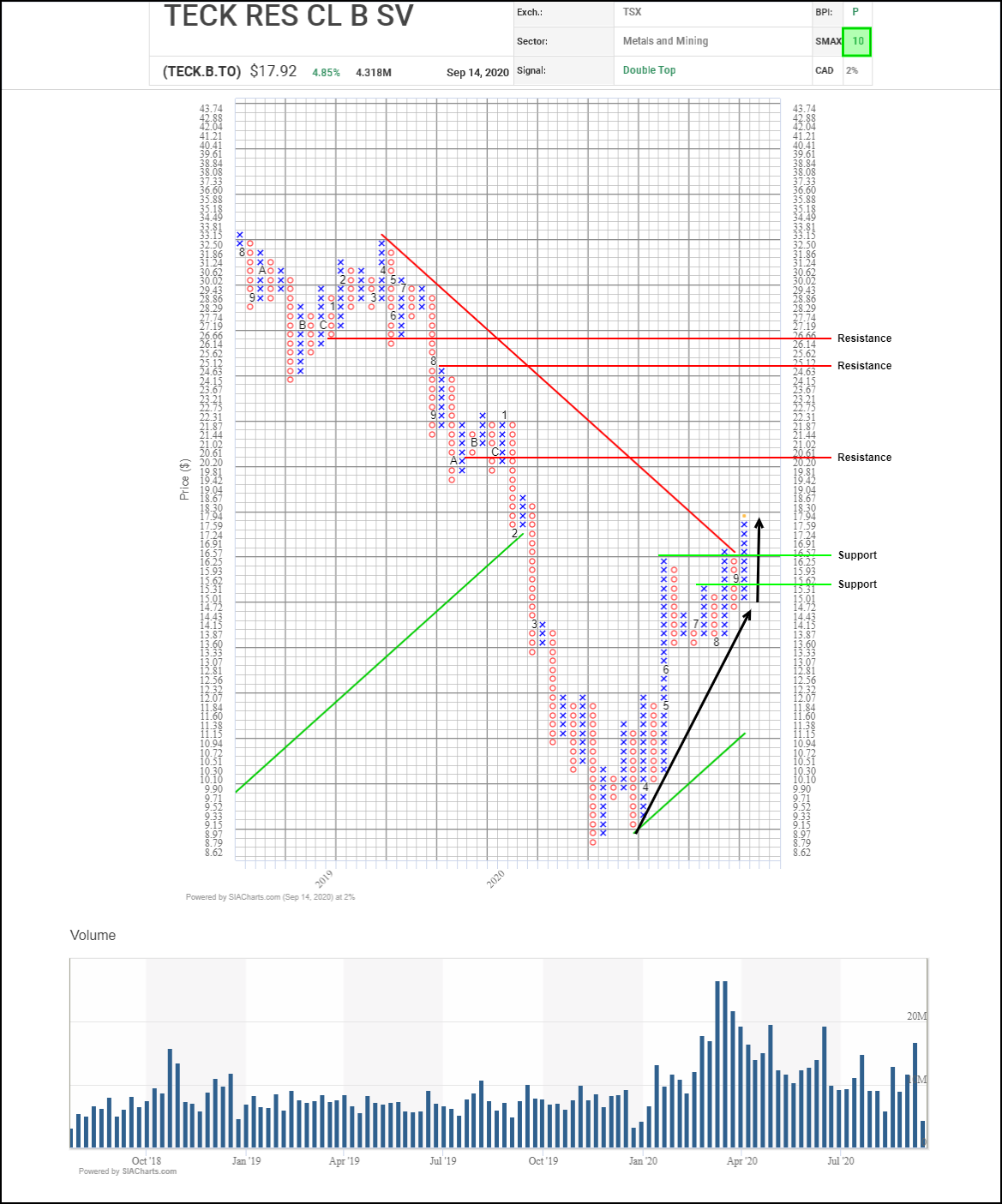Click the Volume chart heading
1002x1204 pixels.
pyautogui.click(x=93, y=935)
